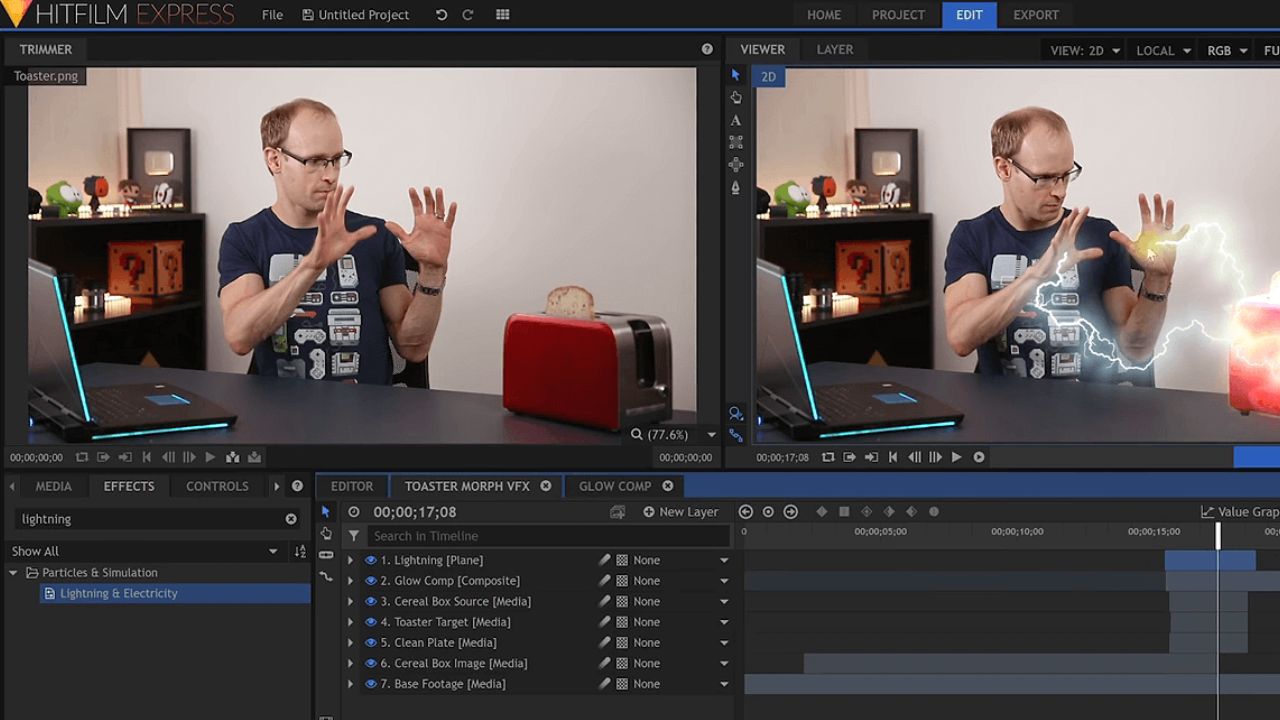Hide the Cereal Box Source layer

tap(371, 601)
